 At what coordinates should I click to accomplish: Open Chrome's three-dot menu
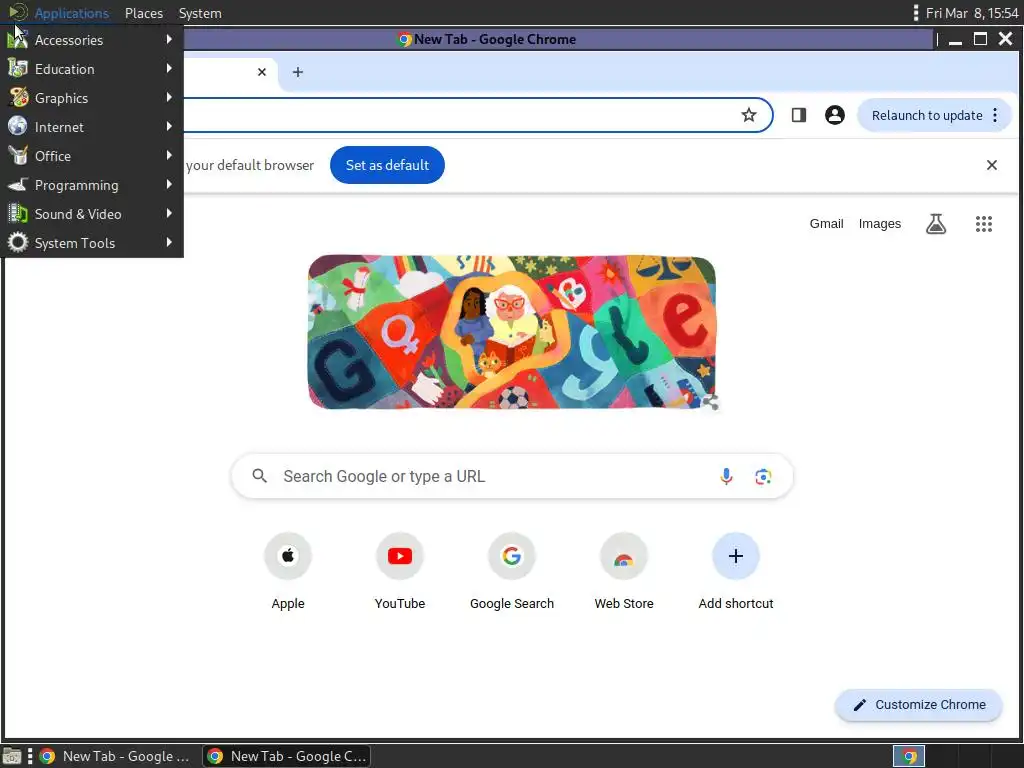(995, 115)
